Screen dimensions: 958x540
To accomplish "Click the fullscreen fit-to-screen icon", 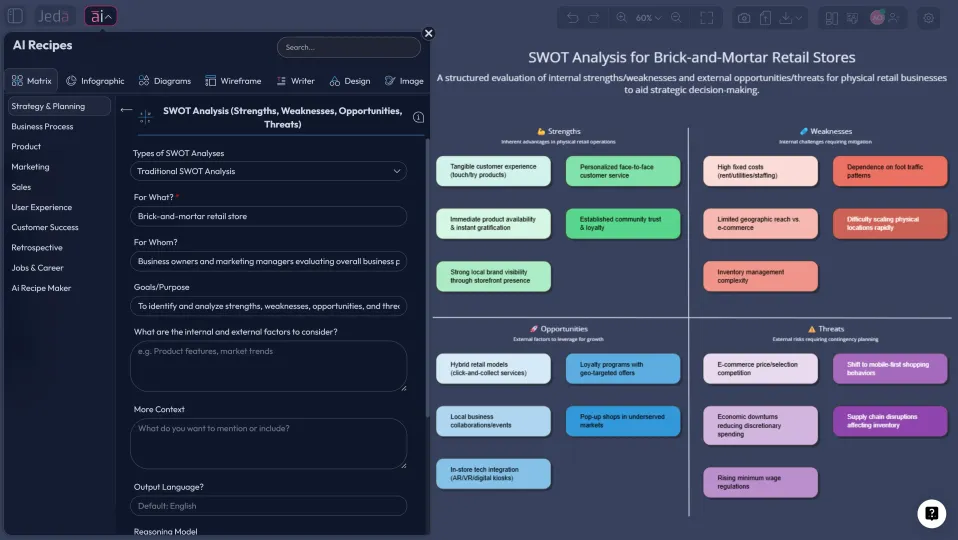I will [x=707, y=18].
